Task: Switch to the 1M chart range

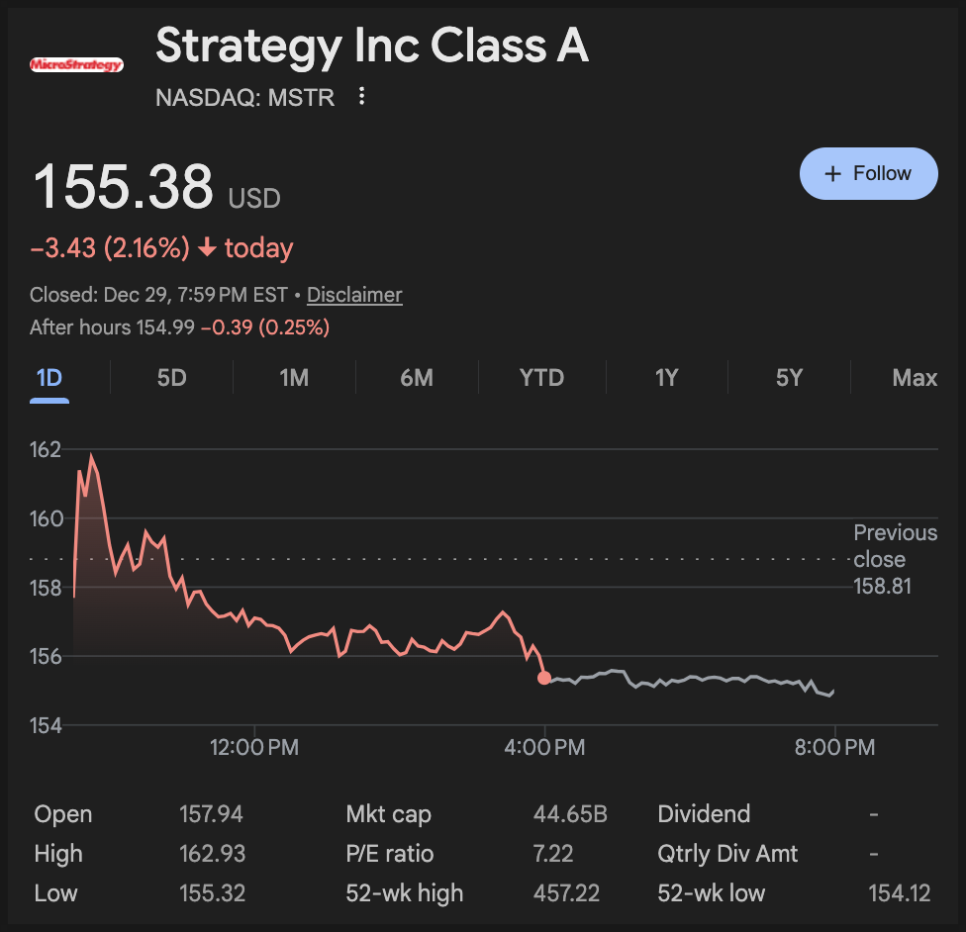Action: pos(294,378)
